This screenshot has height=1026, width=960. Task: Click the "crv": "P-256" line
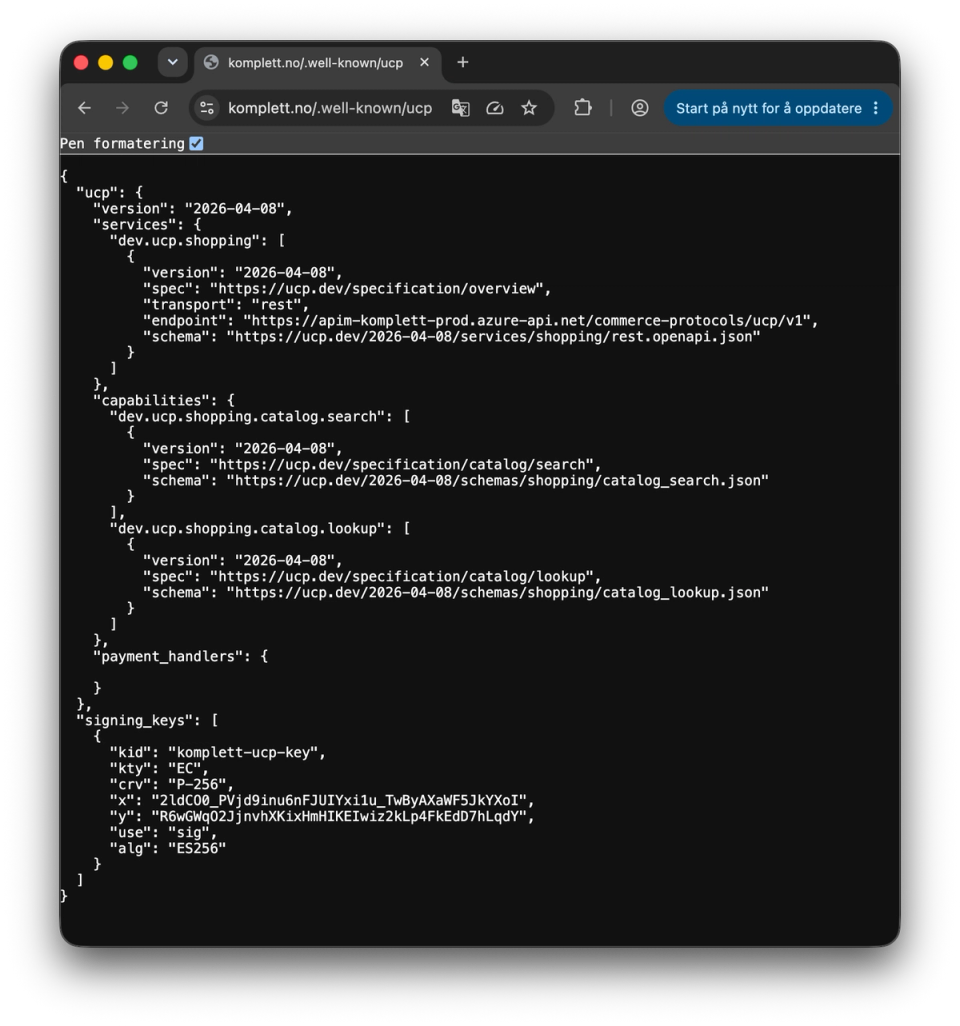pyautogui.click(x=171, y=785)
